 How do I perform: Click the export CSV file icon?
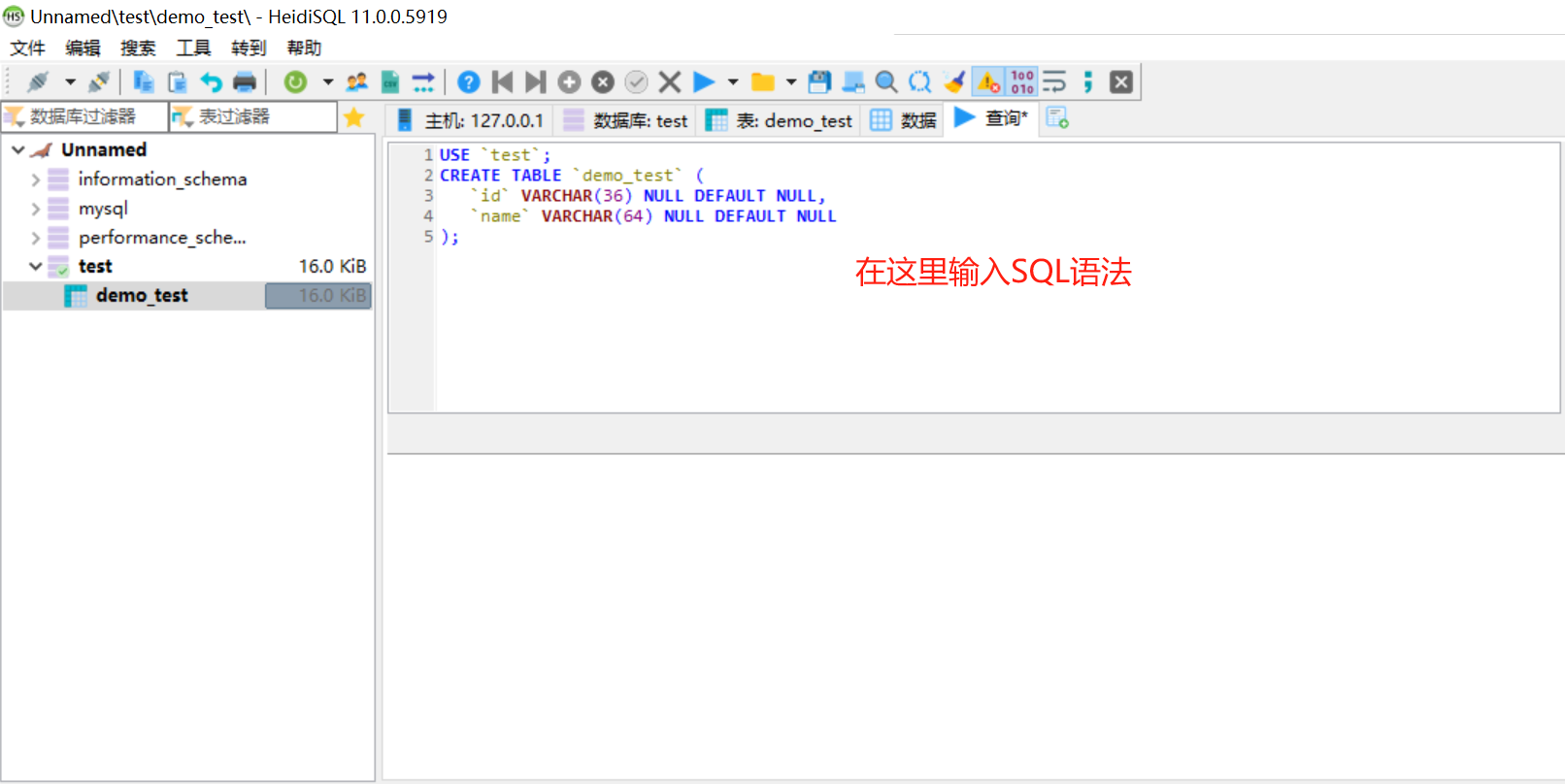point(390,82)
